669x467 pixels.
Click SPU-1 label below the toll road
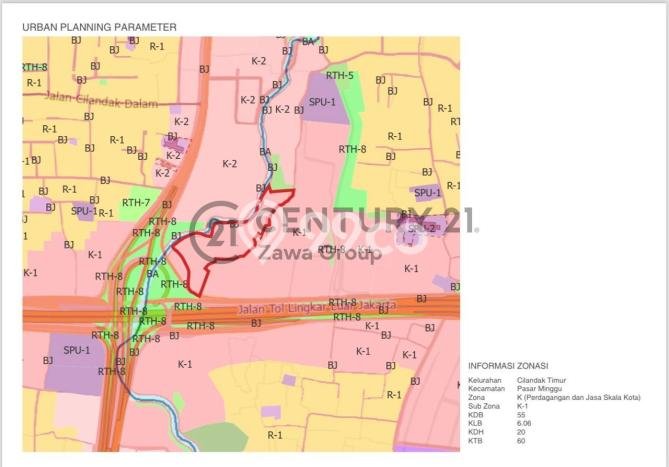[77, 351]
